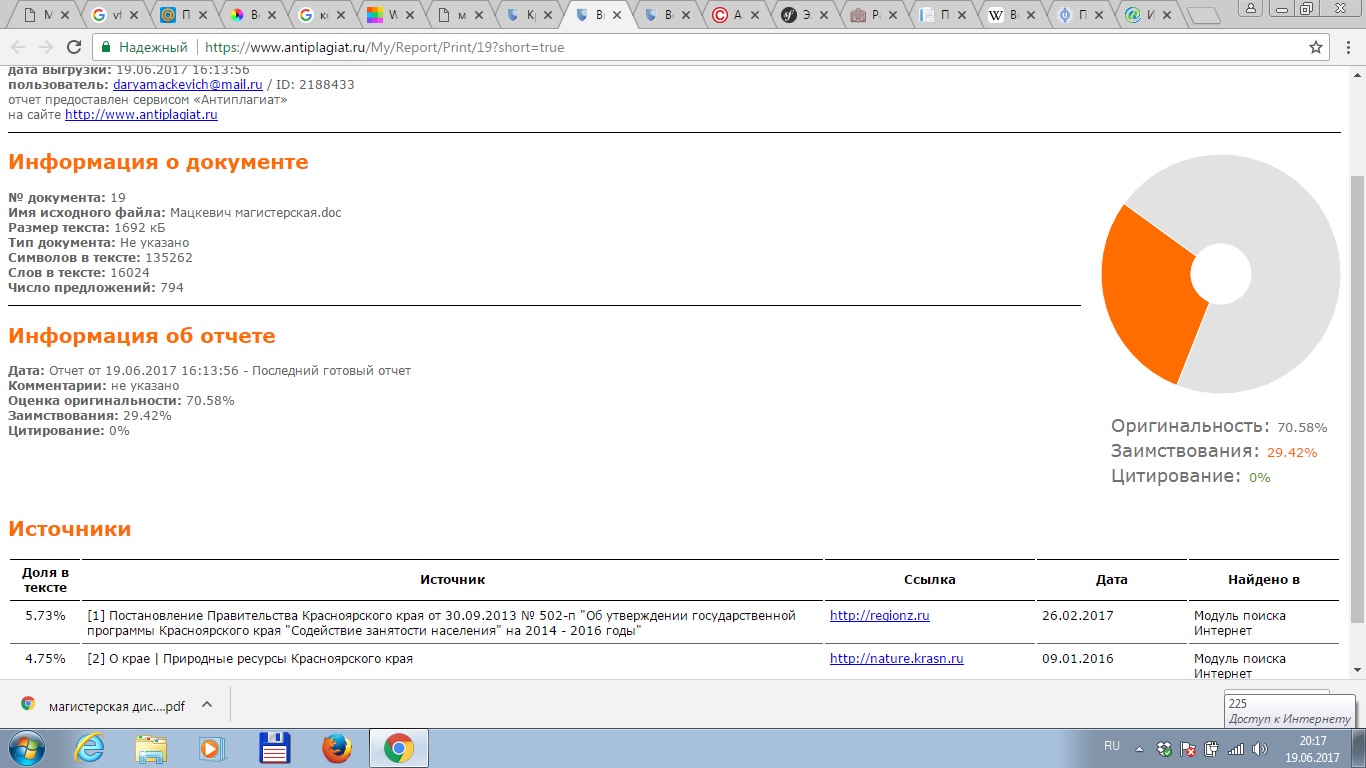Expand options for downloaded магистерская pdf
This screenshot has width=1366, height=768.
tap(207, 704)
